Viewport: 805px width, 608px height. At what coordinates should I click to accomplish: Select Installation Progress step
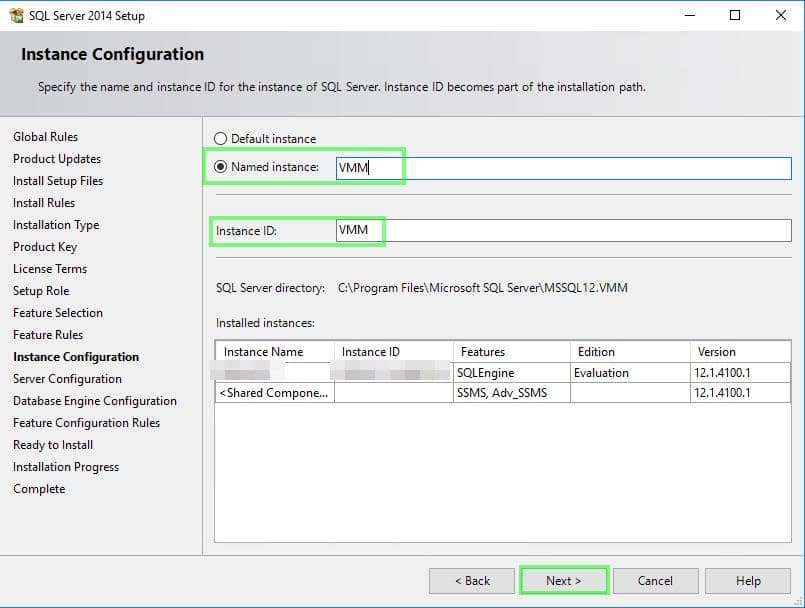pos(66,467)
